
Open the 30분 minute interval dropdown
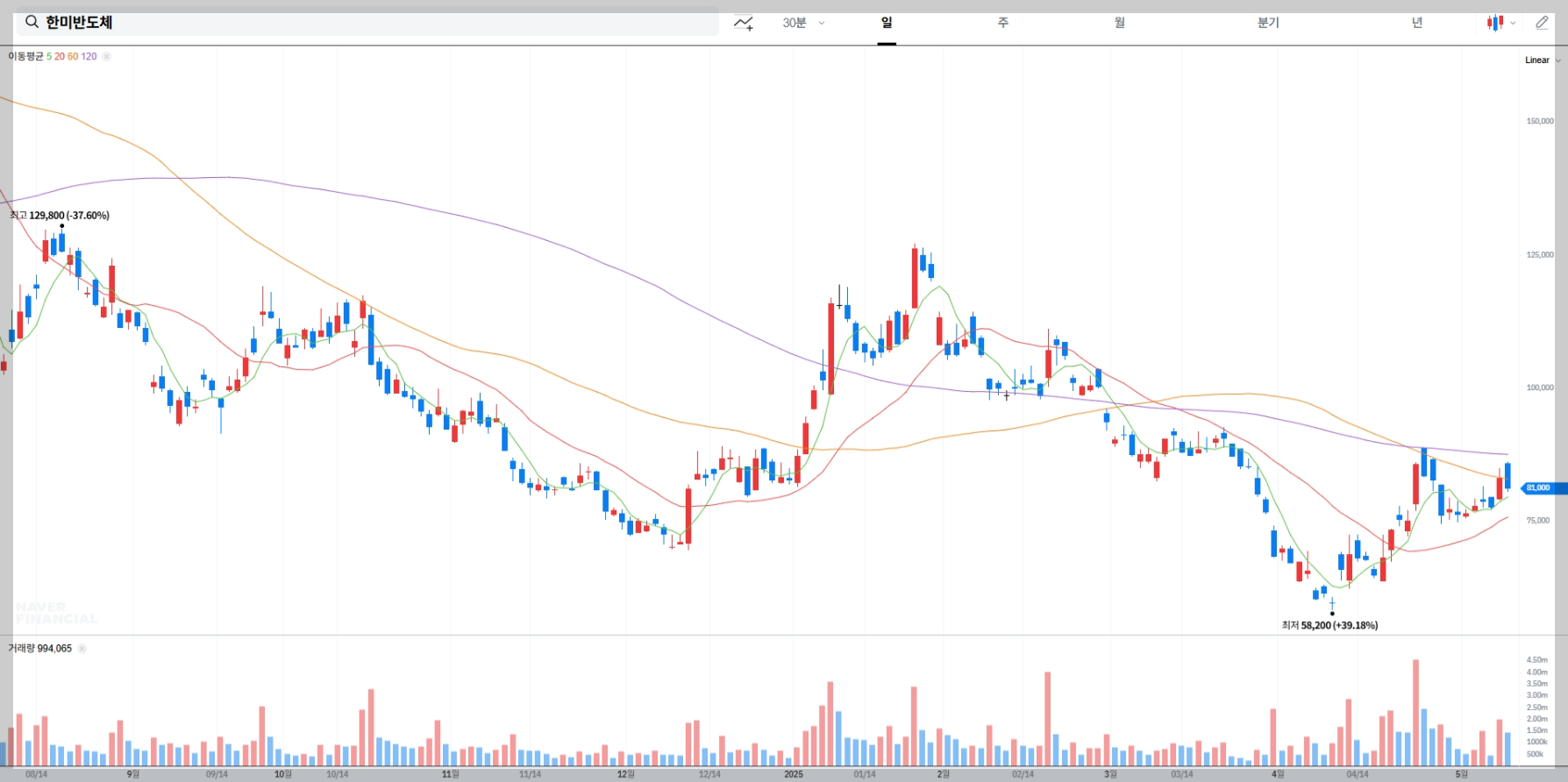point(803,23)
